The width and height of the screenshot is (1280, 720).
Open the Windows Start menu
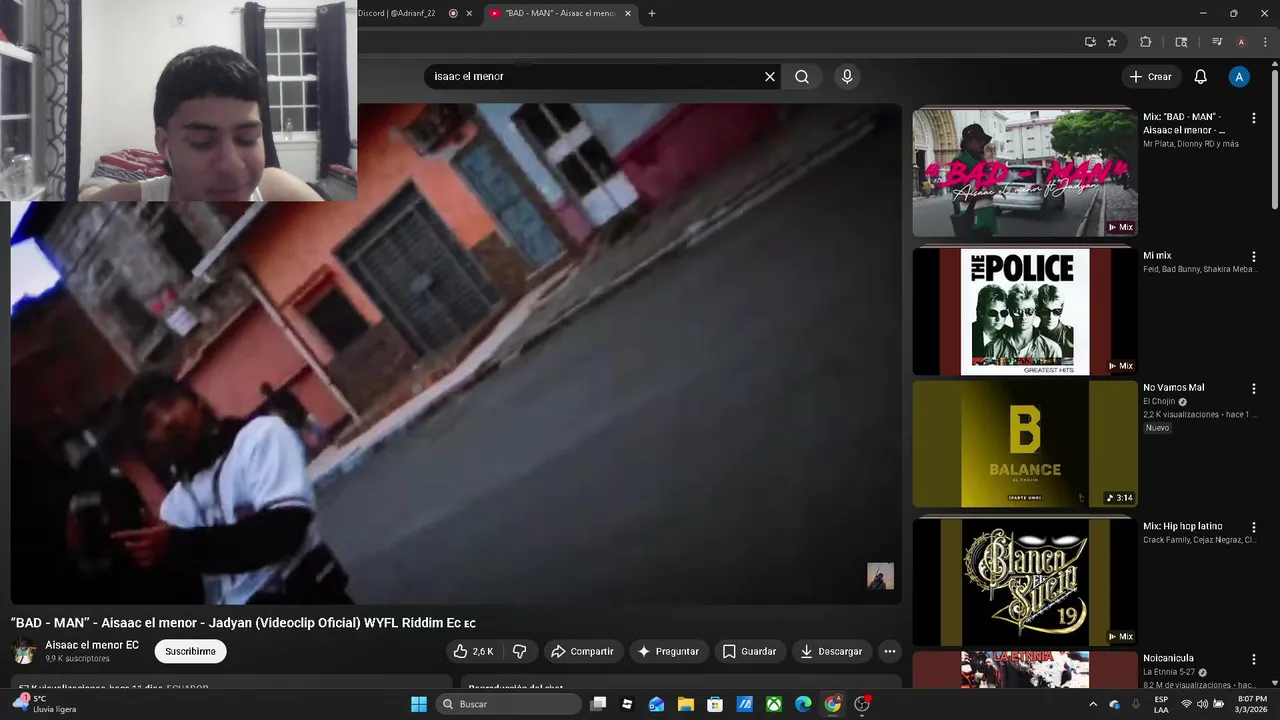click(419, 704)
